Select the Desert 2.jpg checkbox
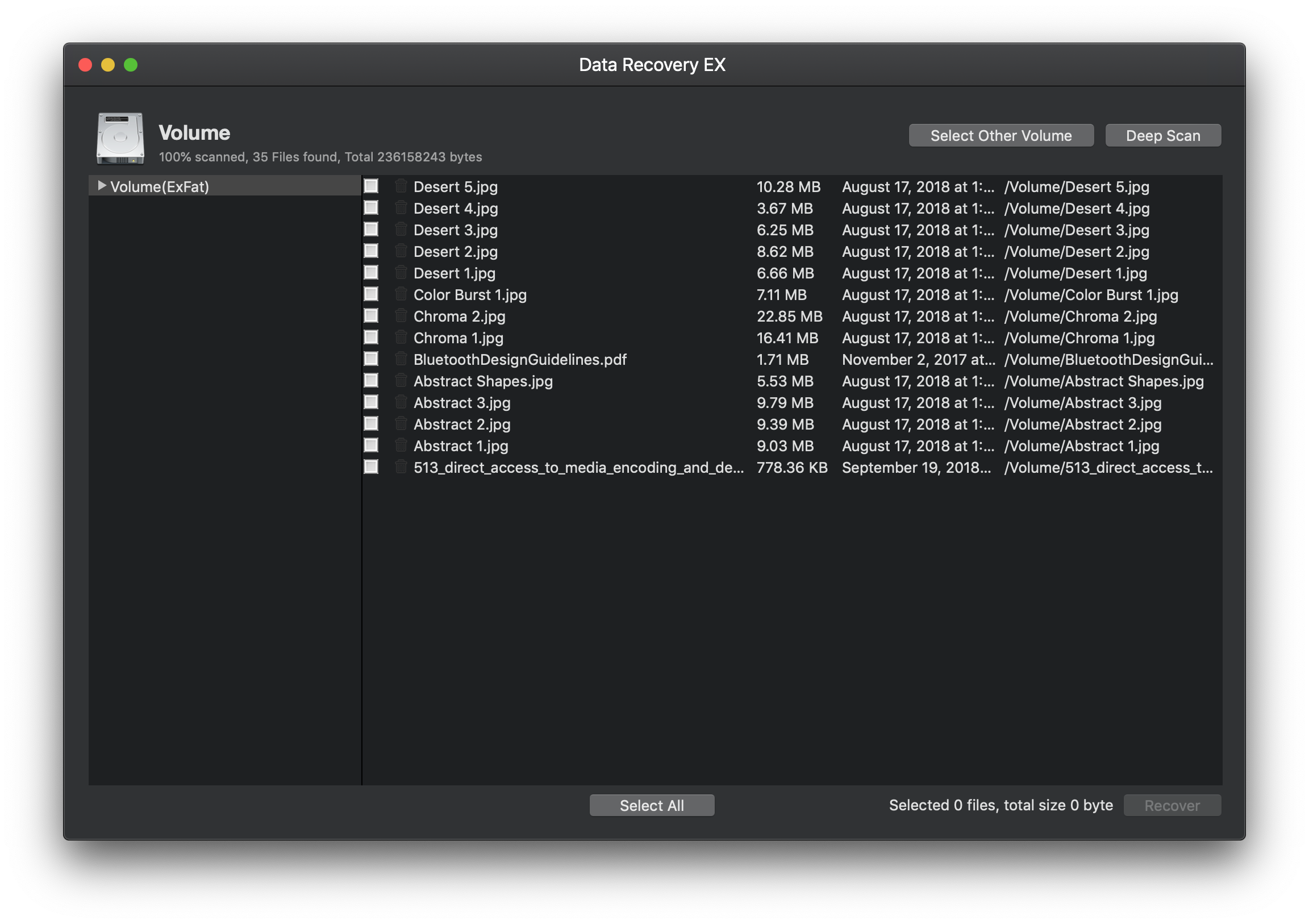 (371, 251)
